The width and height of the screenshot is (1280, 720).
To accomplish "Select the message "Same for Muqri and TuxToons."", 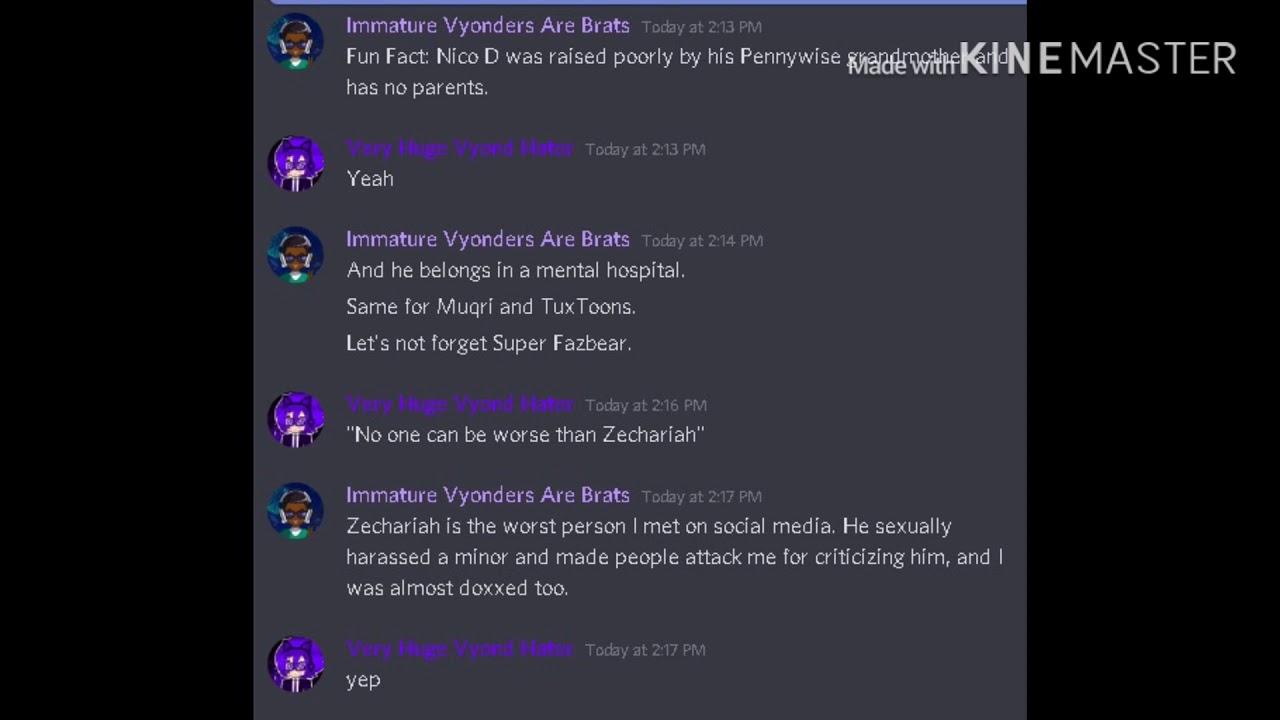I will 490,307.
